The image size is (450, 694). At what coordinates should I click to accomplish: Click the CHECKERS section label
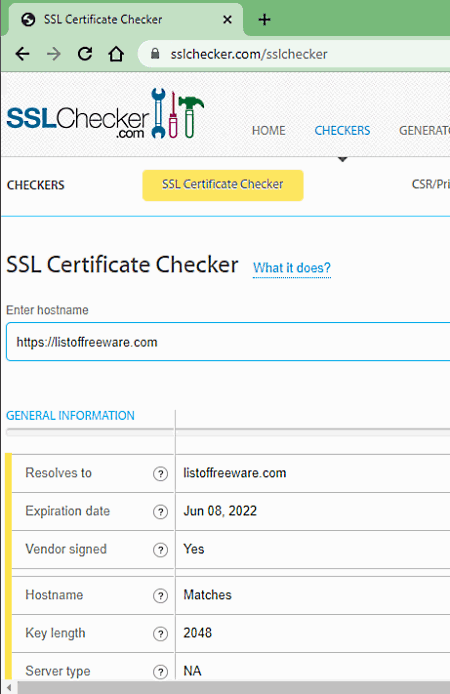(35, 185)
